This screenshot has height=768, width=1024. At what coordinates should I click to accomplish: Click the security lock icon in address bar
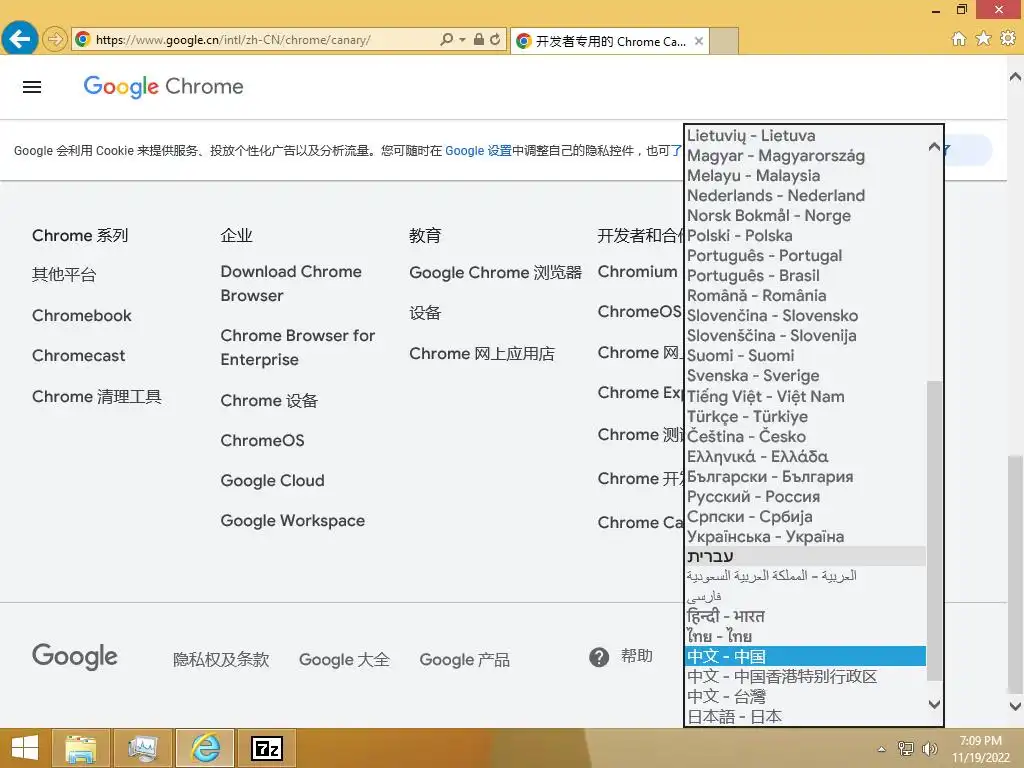[x=479, y=39]
